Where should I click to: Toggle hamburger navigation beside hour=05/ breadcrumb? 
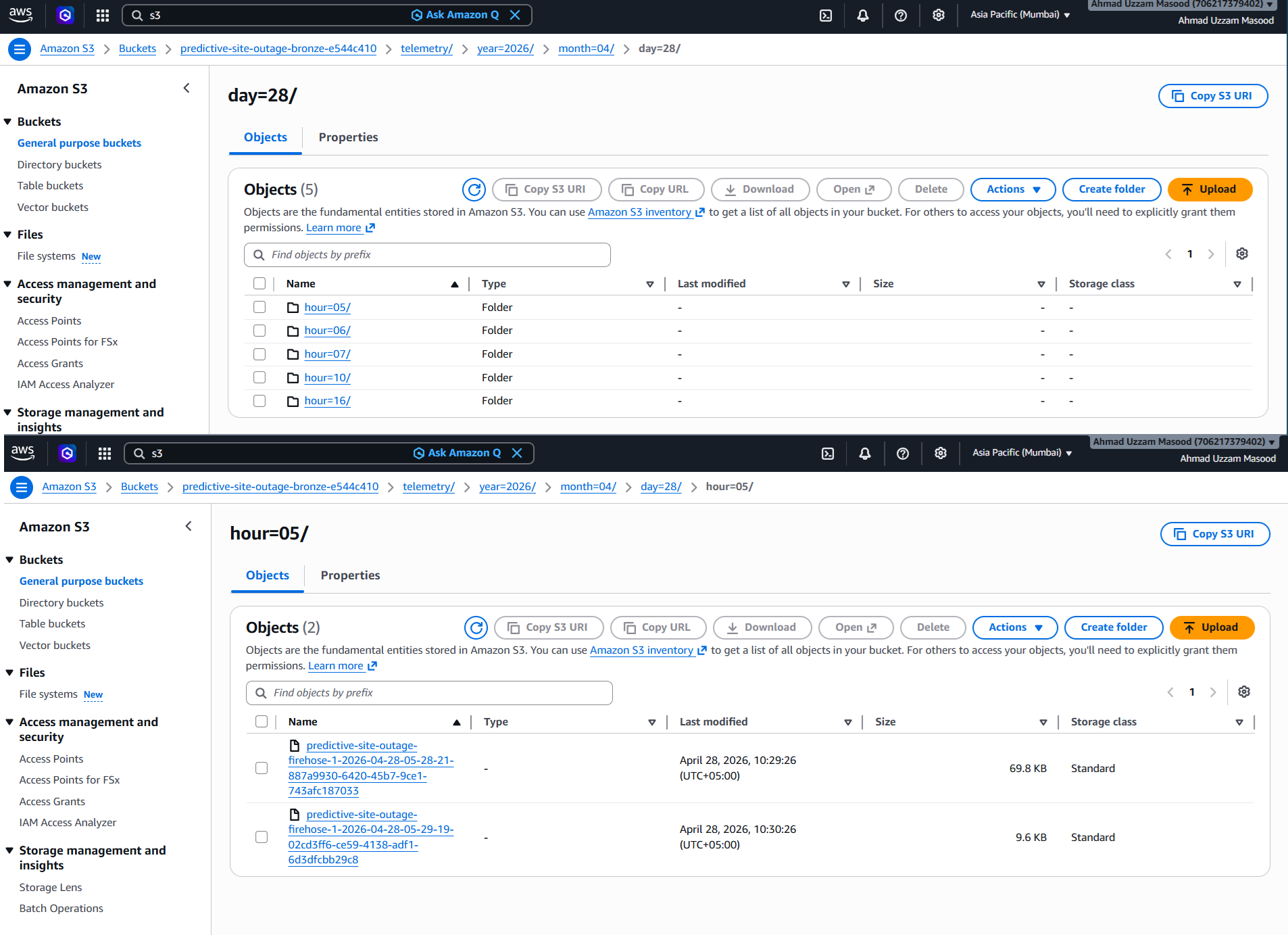22,487
